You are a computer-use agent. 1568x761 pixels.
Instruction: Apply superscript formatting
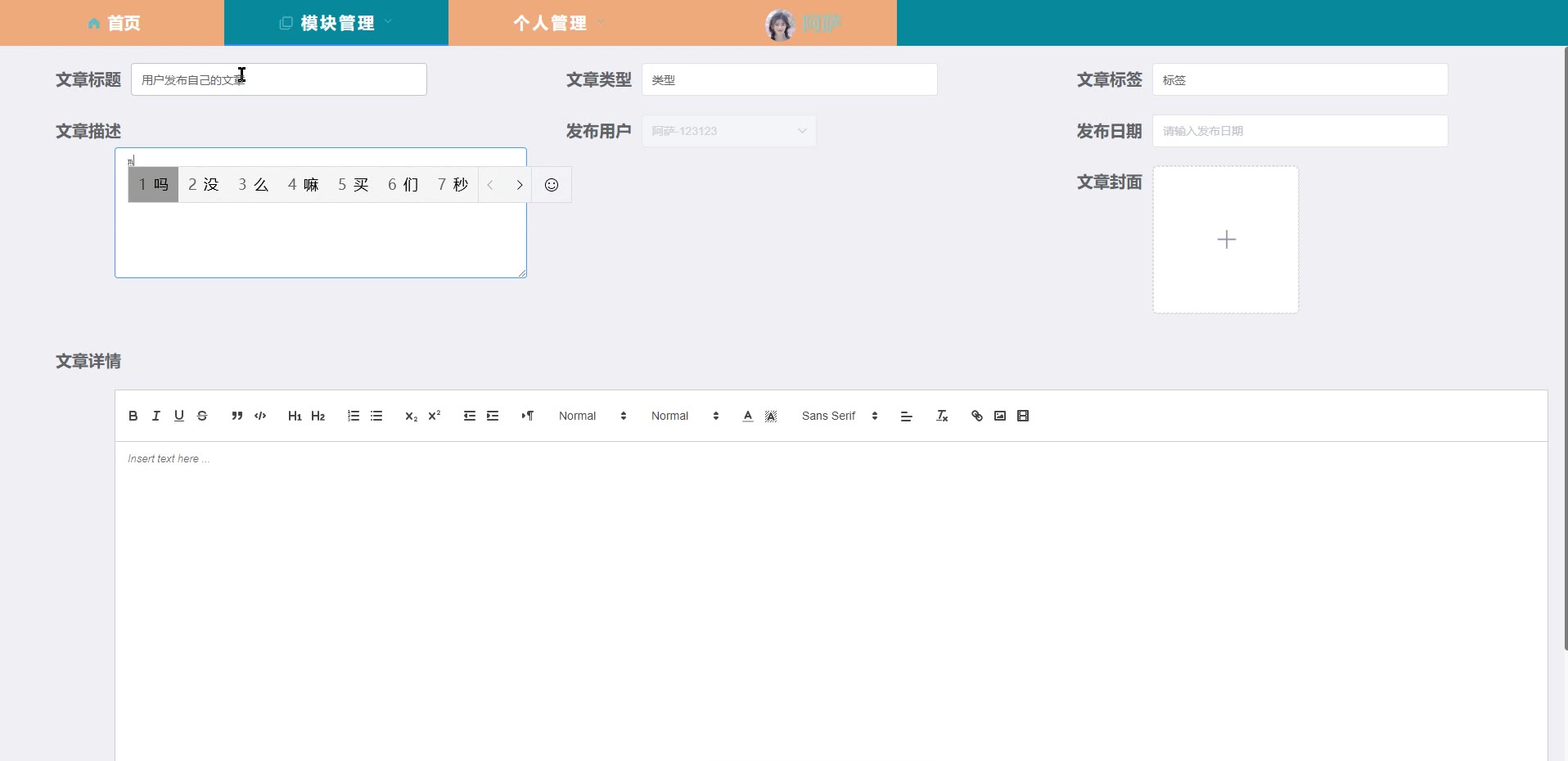(x=435, y=416)
